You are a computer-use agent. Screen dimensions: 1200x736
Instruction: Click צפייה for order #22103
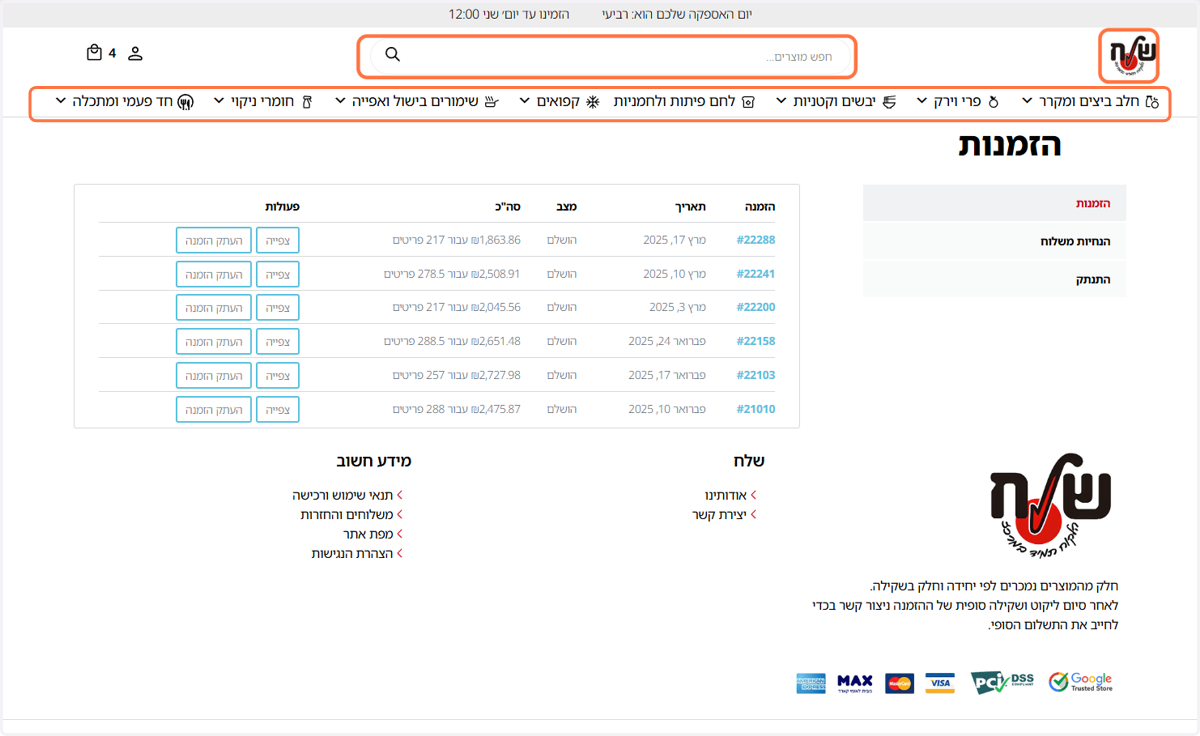coord(278,375)
